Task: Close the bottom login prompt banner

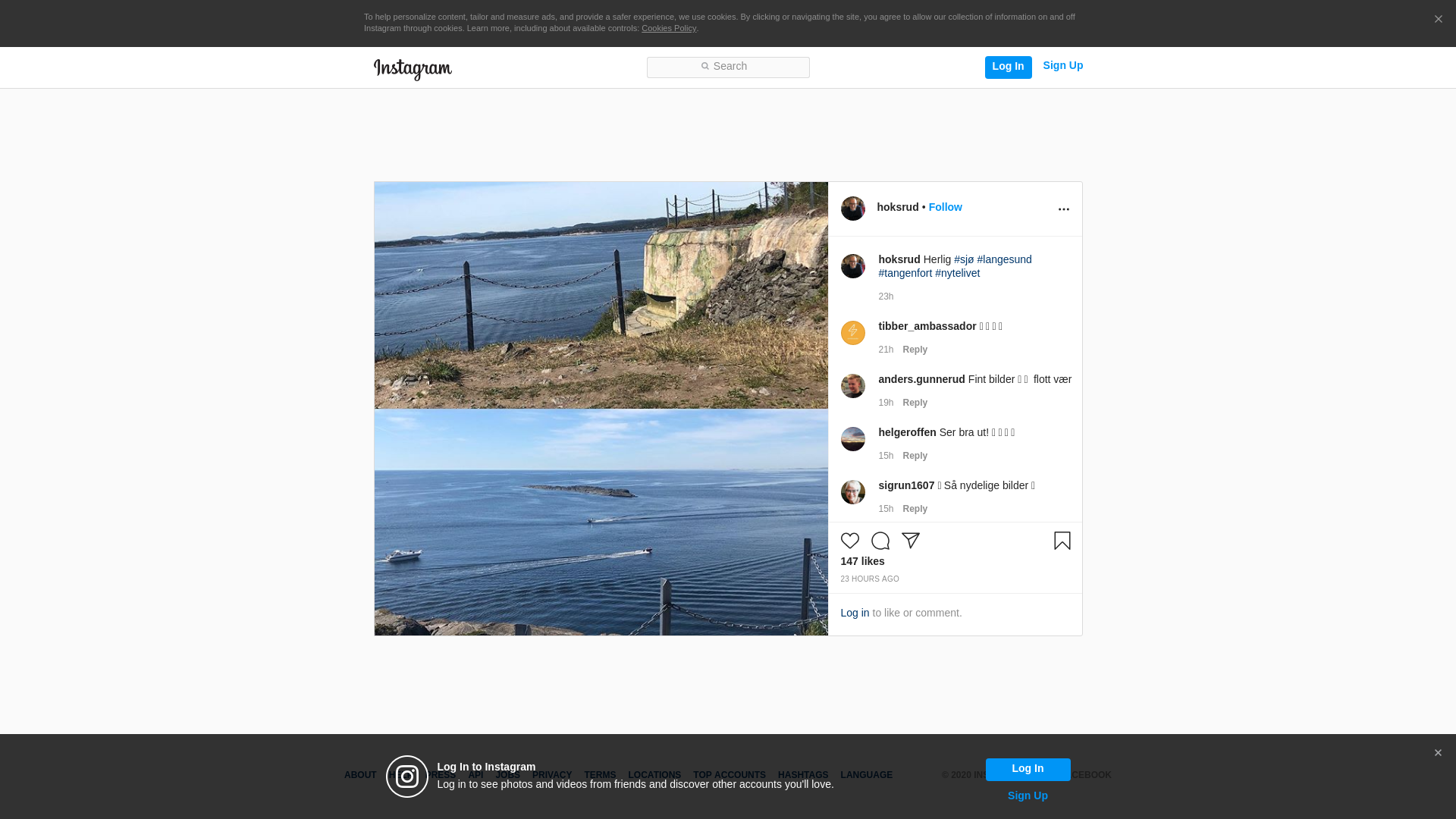Action: click(1437, 753)
